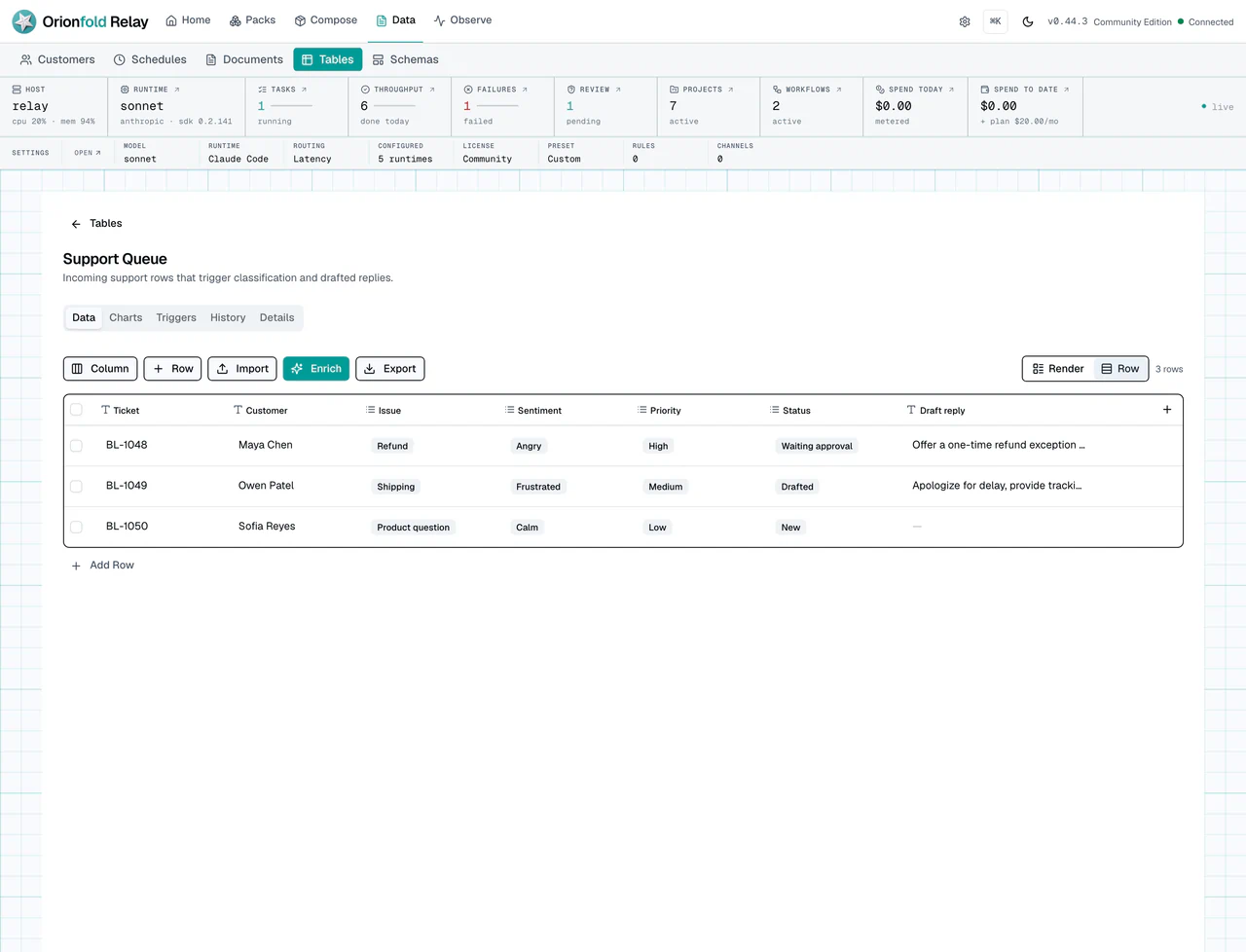Click the Open settings link
1246x952 pixels.
88,153
